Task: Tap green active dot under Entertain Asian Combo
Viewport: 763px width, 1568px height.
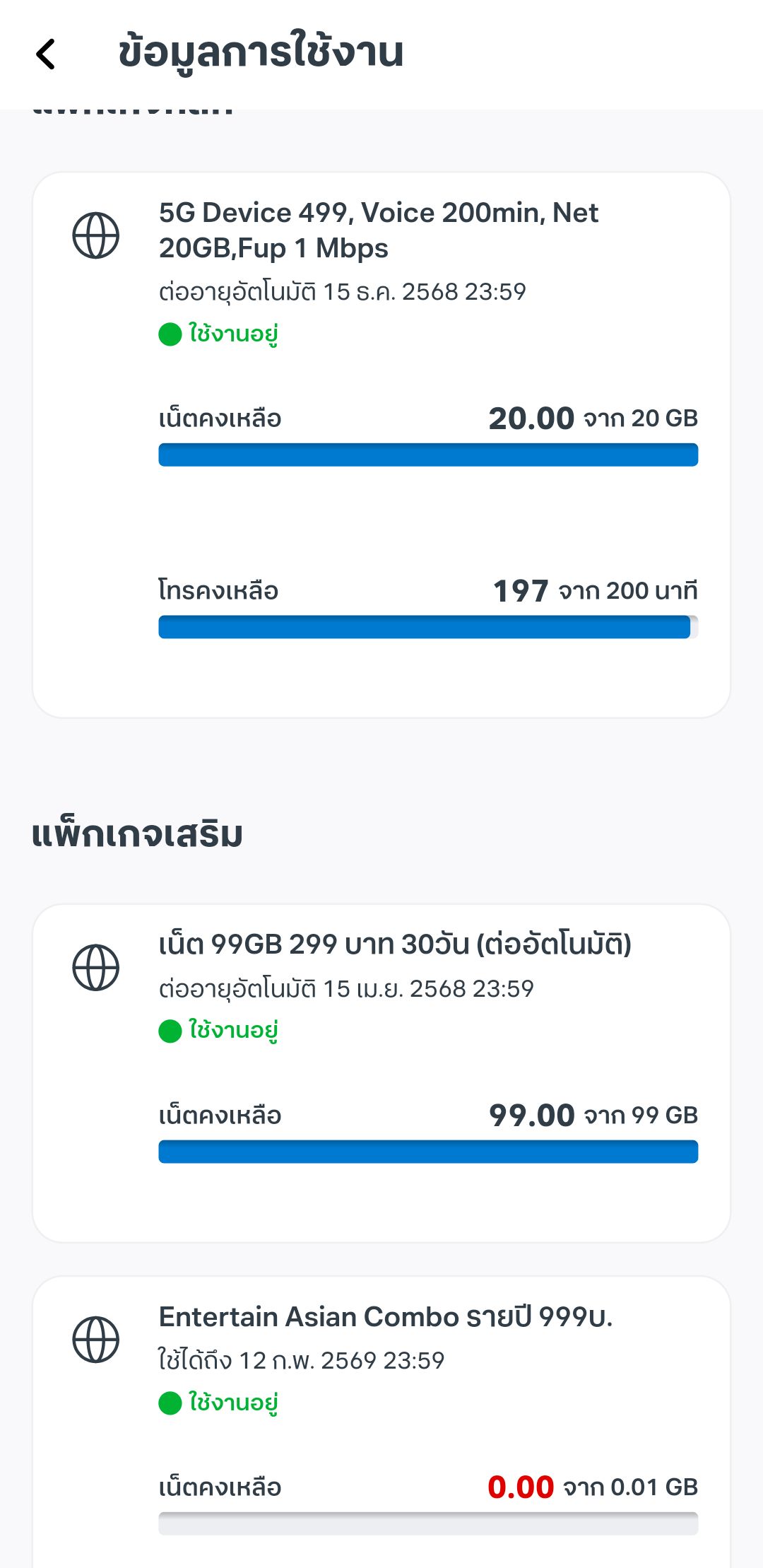Action: [170, 1403]
